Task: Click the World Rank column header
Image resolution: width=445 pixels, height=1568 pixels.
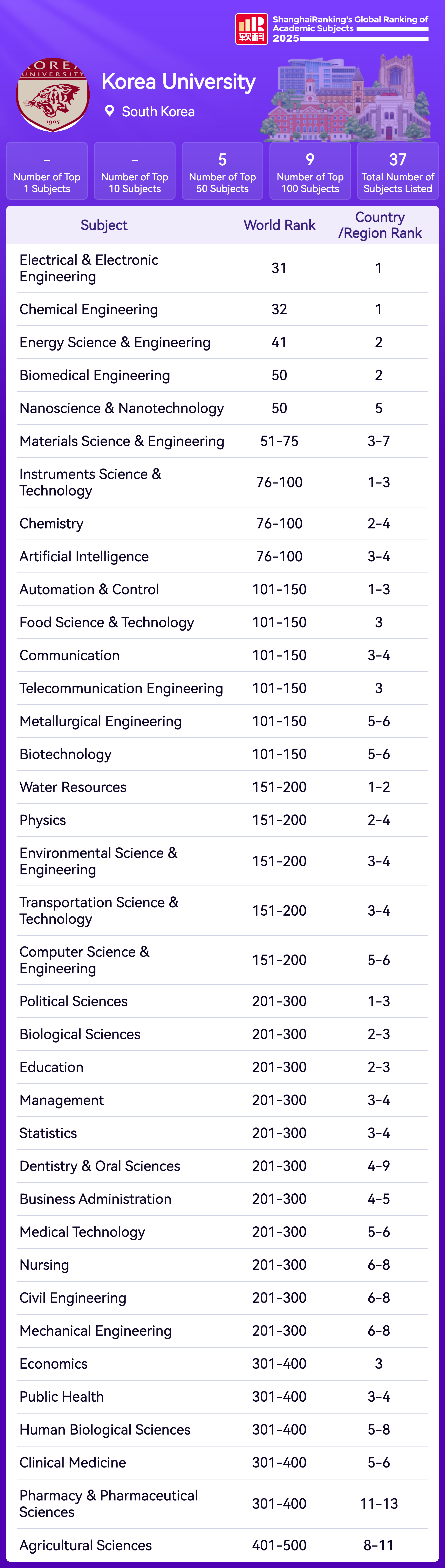Action: pos(279,225)
